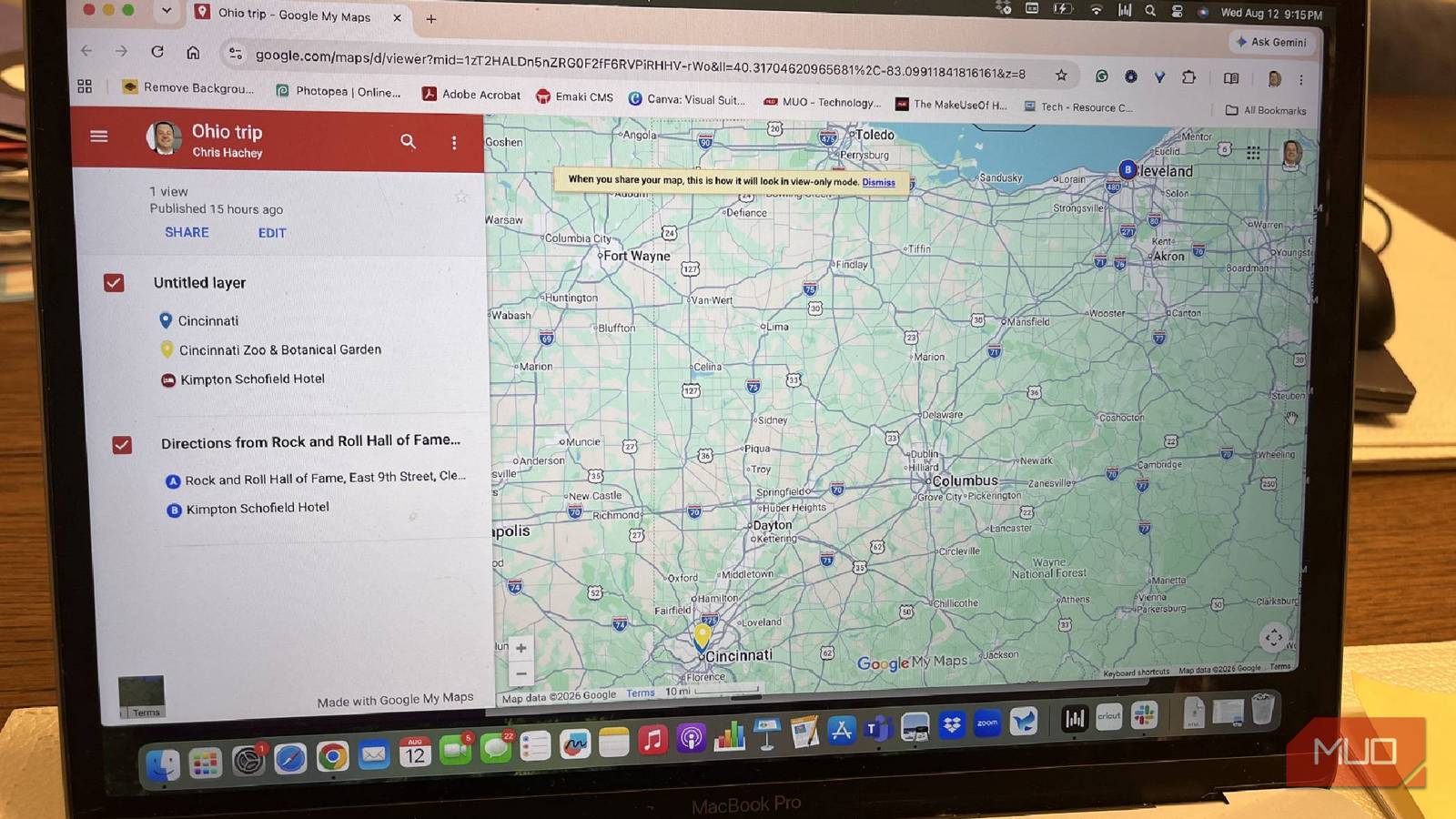
Task: Star the Ohio trip map
Action: 461,197
